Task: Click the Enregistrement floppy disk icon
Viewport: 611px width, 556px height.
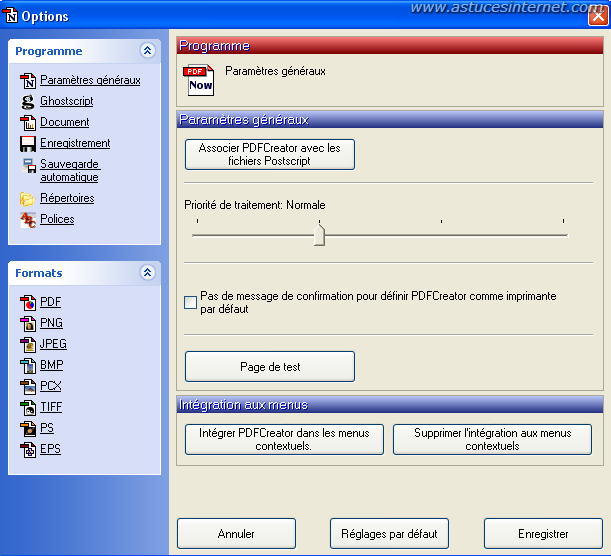Action: [28, 144]
